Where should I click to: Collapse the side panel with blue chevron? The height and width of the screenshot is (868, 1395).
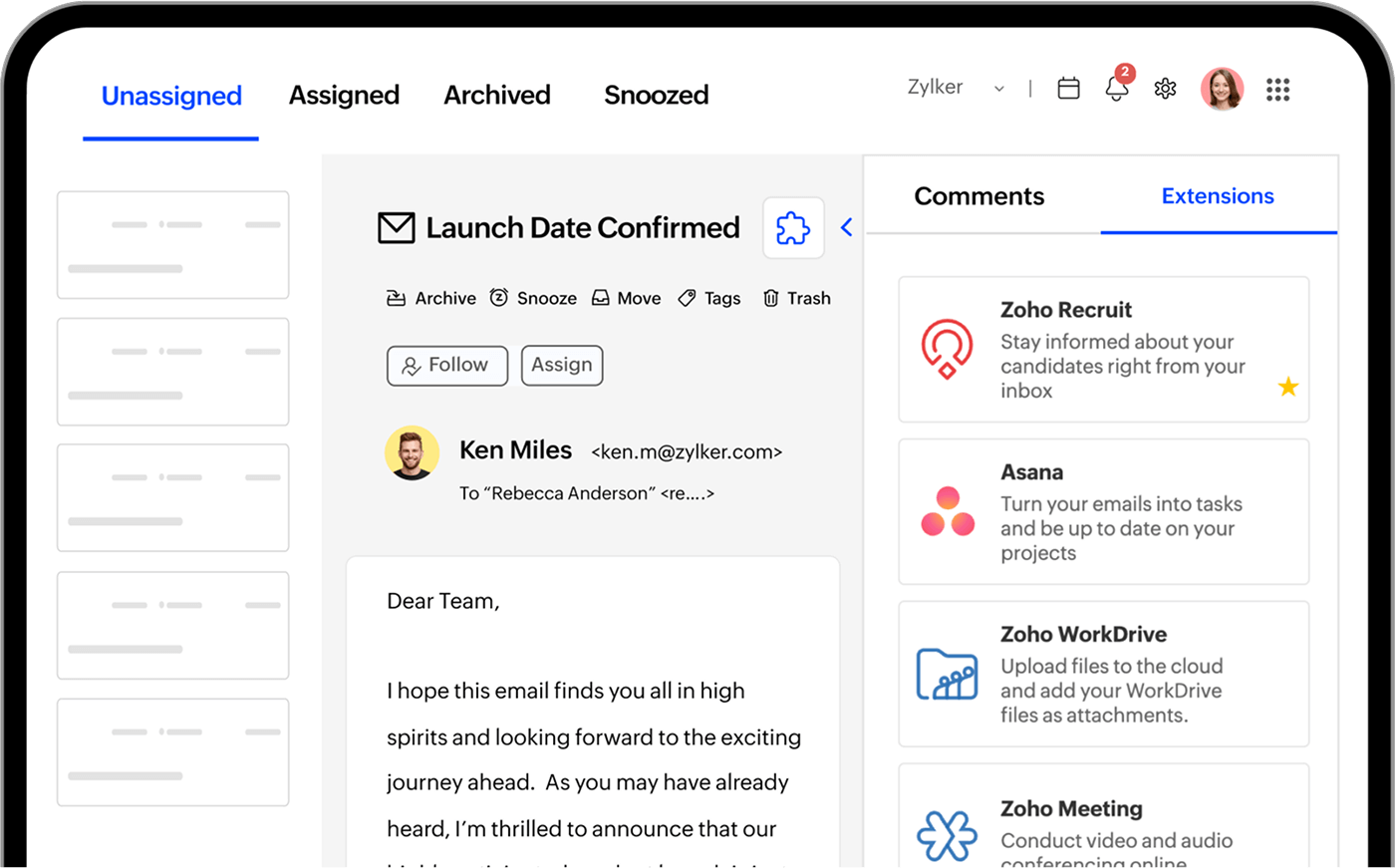point(847,227)
